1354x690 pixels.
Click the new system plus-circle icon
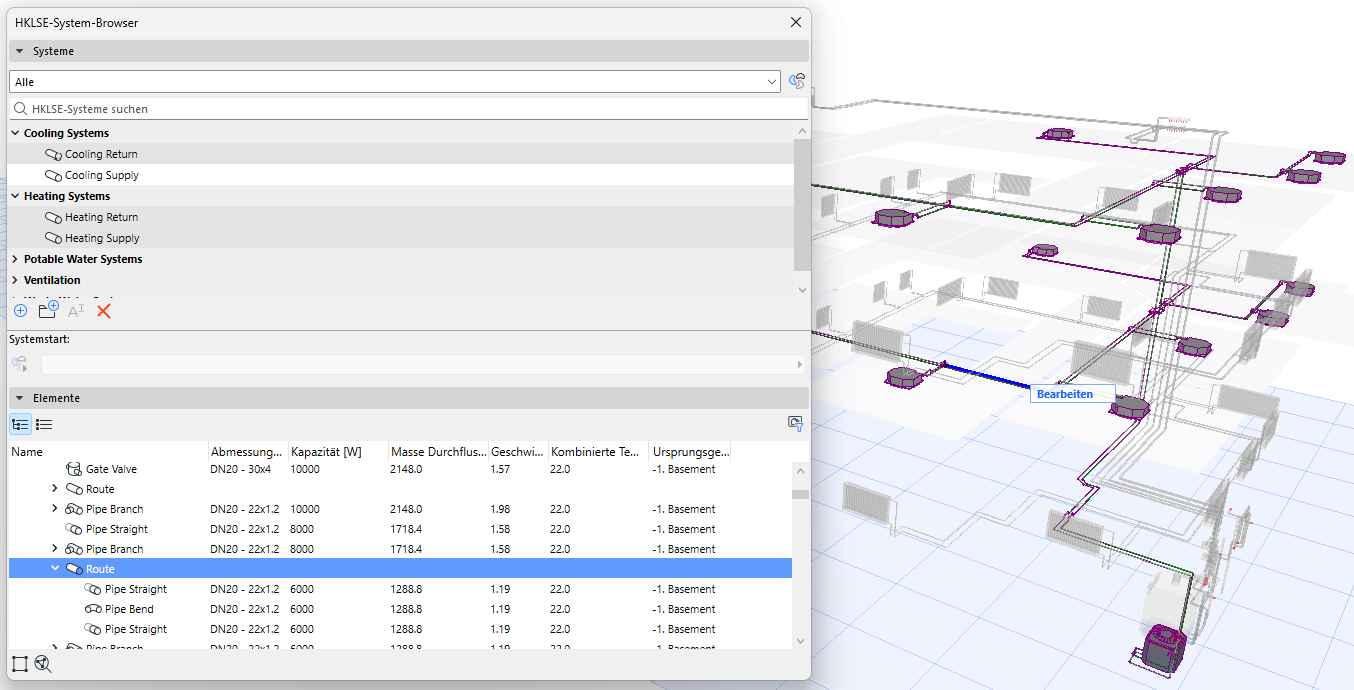[x=20, y=311]
